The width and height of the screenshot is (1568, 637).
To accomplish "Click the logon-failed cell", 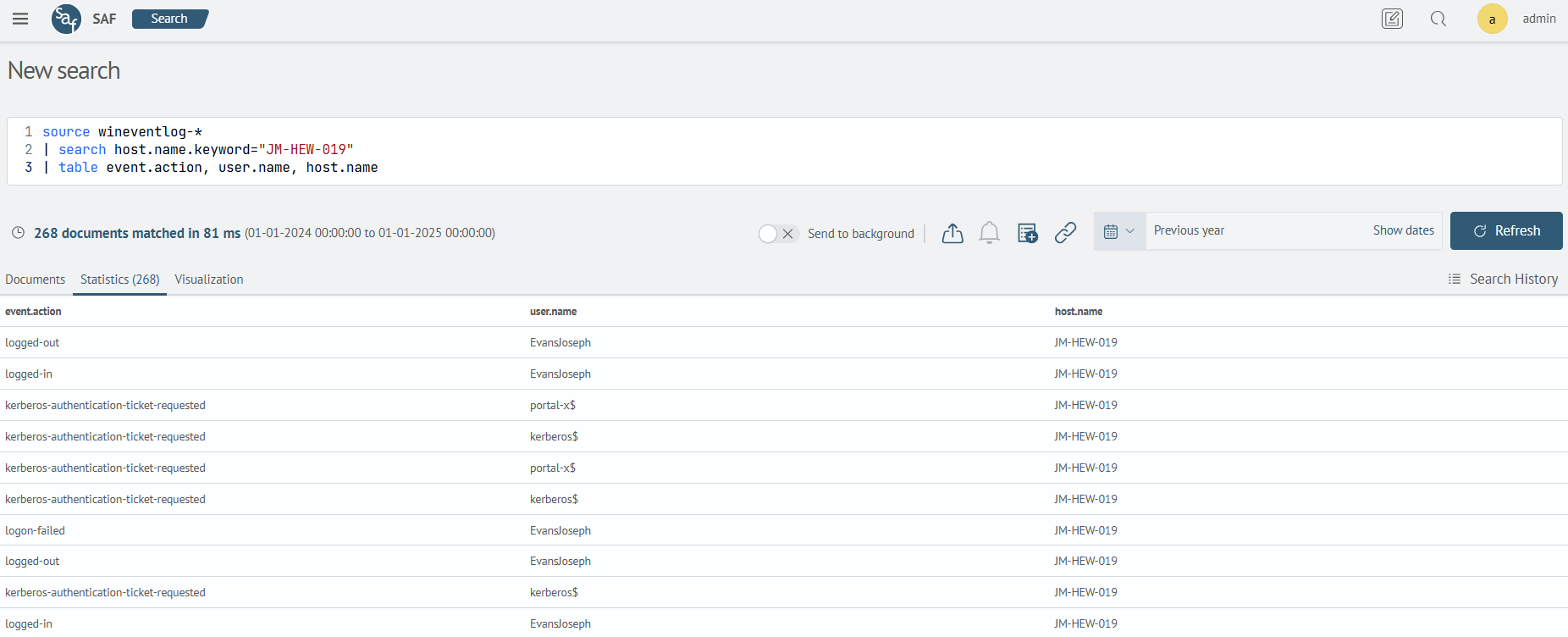I will 35,530.
